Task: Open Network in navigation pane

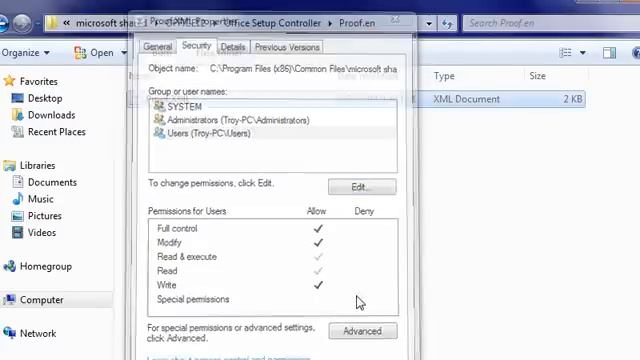Action: pos(38,333)
